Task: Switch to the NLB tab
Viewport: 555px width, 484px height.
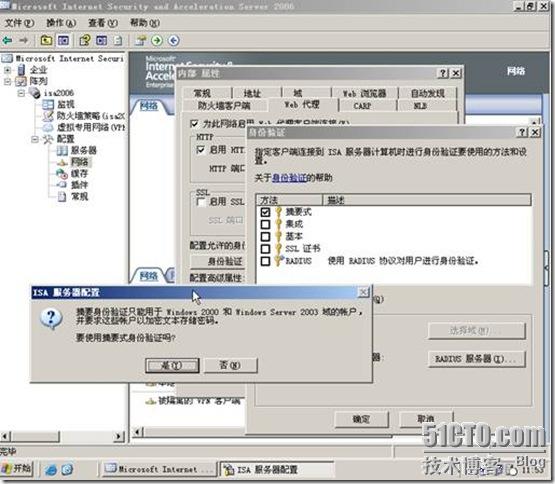Action: tap(420, 106)
